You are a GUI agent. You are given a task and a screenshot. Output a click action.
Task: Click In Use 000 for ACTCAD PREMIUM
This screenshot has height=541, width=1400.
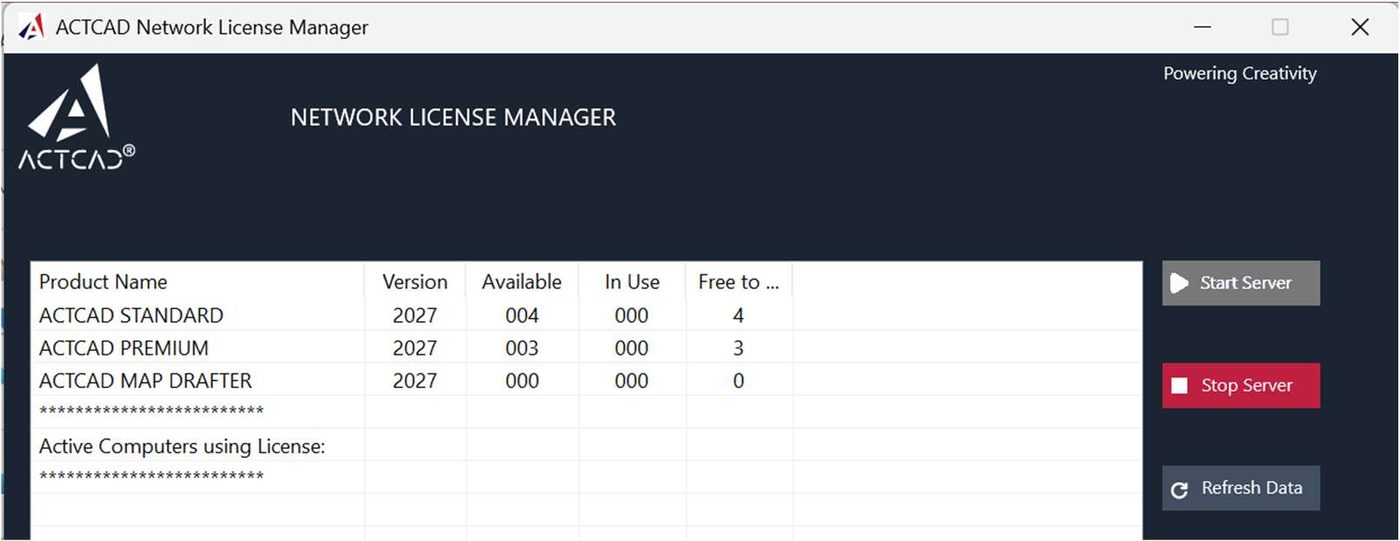click(632, 348)
